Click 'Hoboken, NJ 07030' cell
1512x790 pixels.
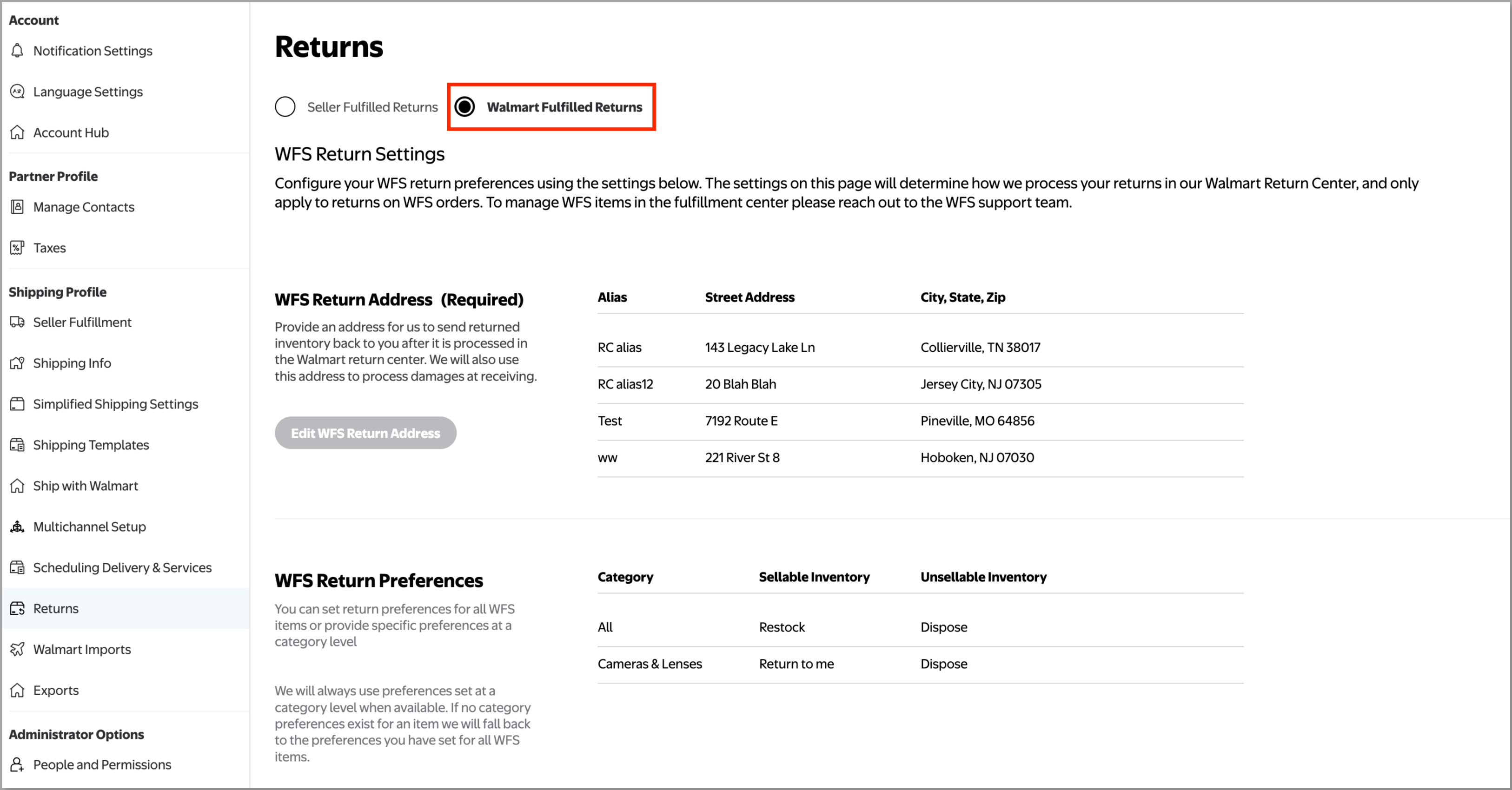coord(977,457)
